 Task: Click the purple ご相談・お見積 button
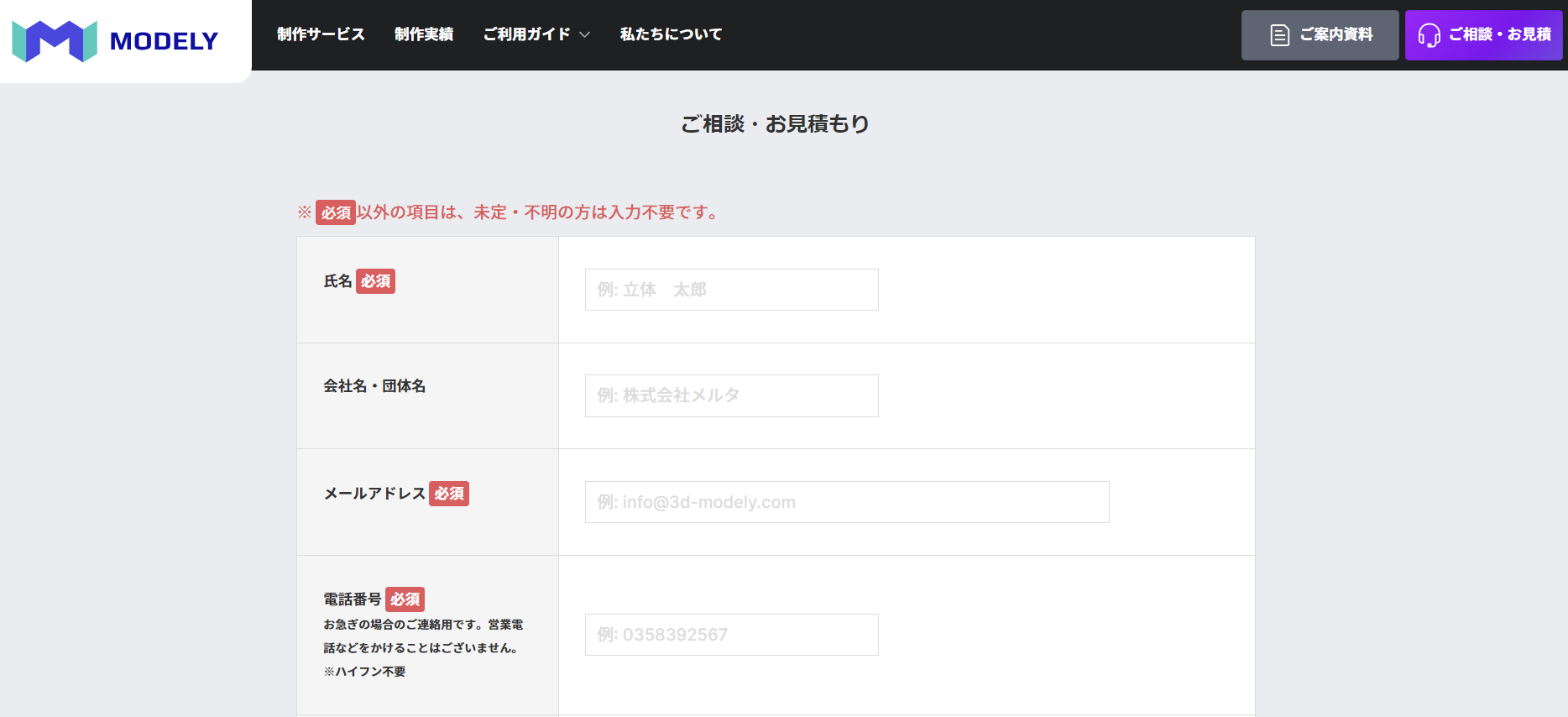pyautogui.click(x=1483, y=35)
